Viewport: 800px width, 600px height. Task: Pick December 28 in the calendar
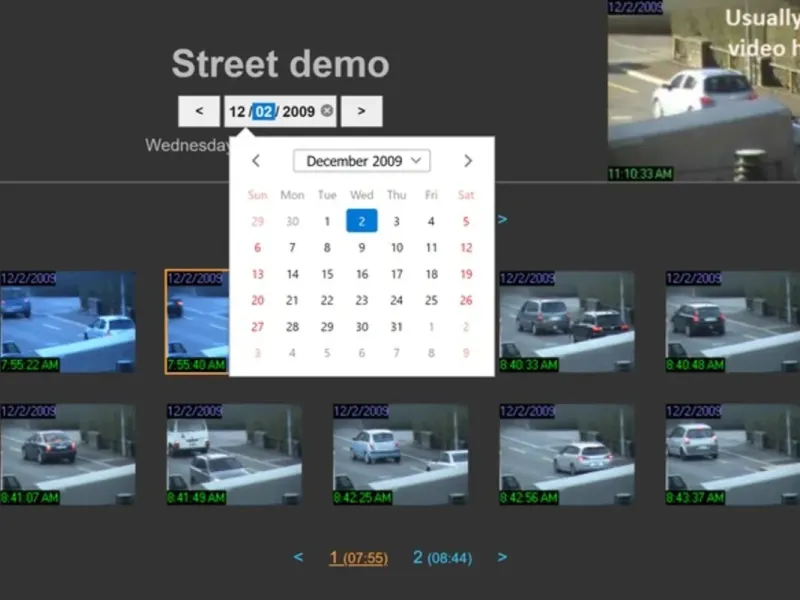tap(292, 327)
